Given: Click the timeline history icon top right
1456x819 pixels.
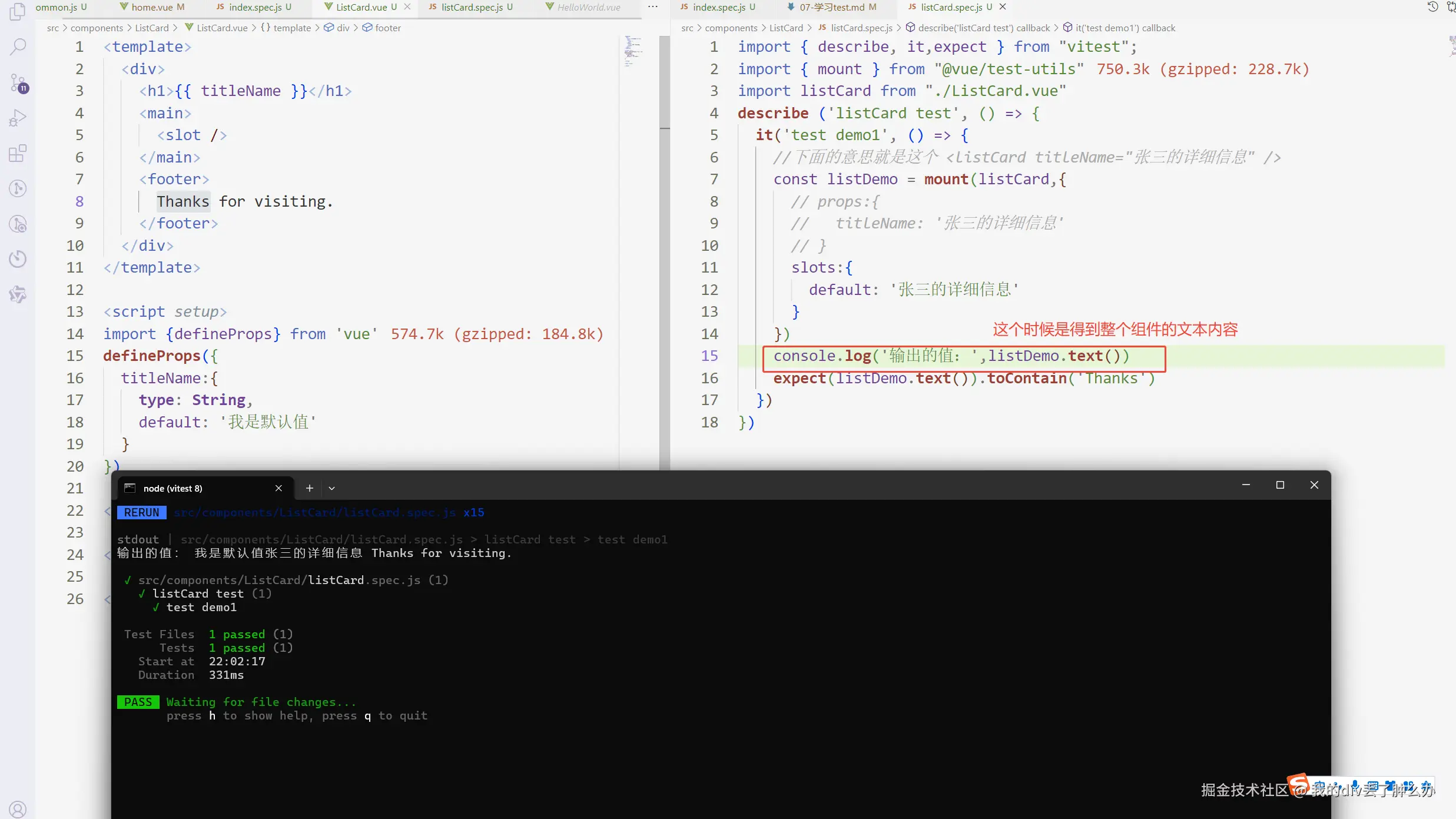Looking at the screenshot, I should pos(1432,7).
